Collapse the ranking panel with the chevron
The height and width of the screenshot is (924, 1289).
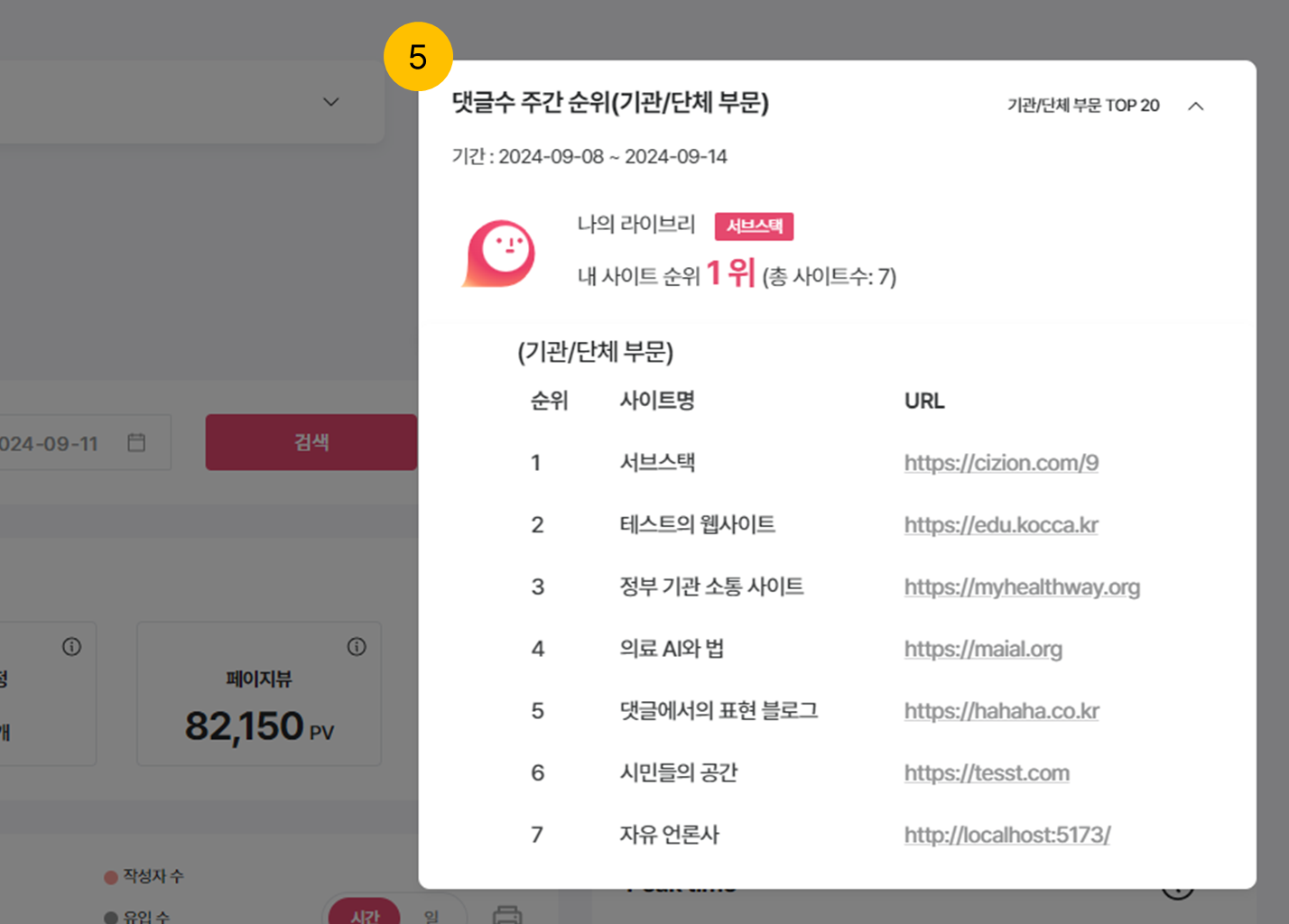click(1196, 106)
